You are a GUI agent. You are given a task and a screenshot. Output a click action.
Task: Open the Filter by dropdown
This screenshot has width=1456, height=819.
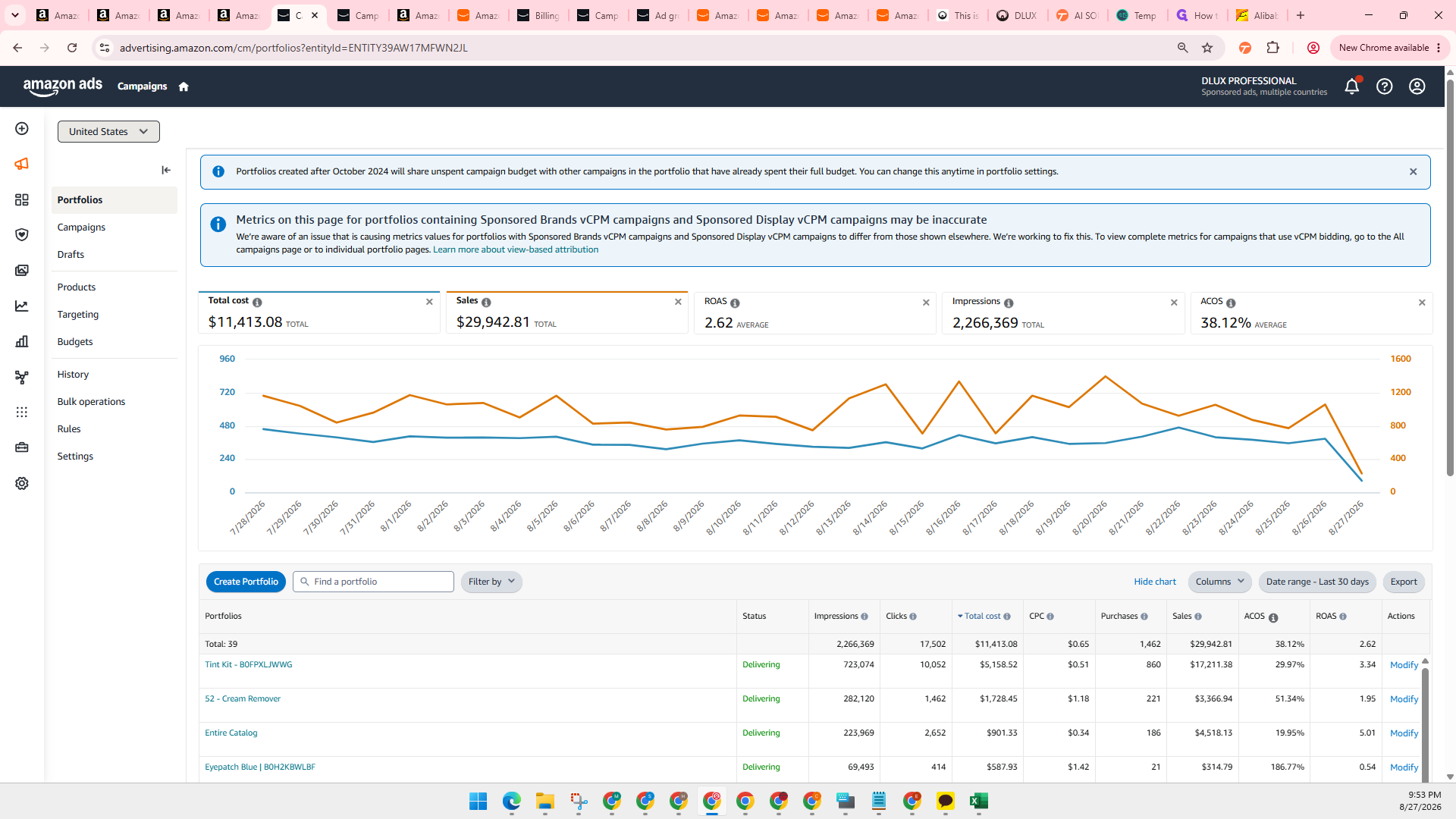click(x=491, y=582)
